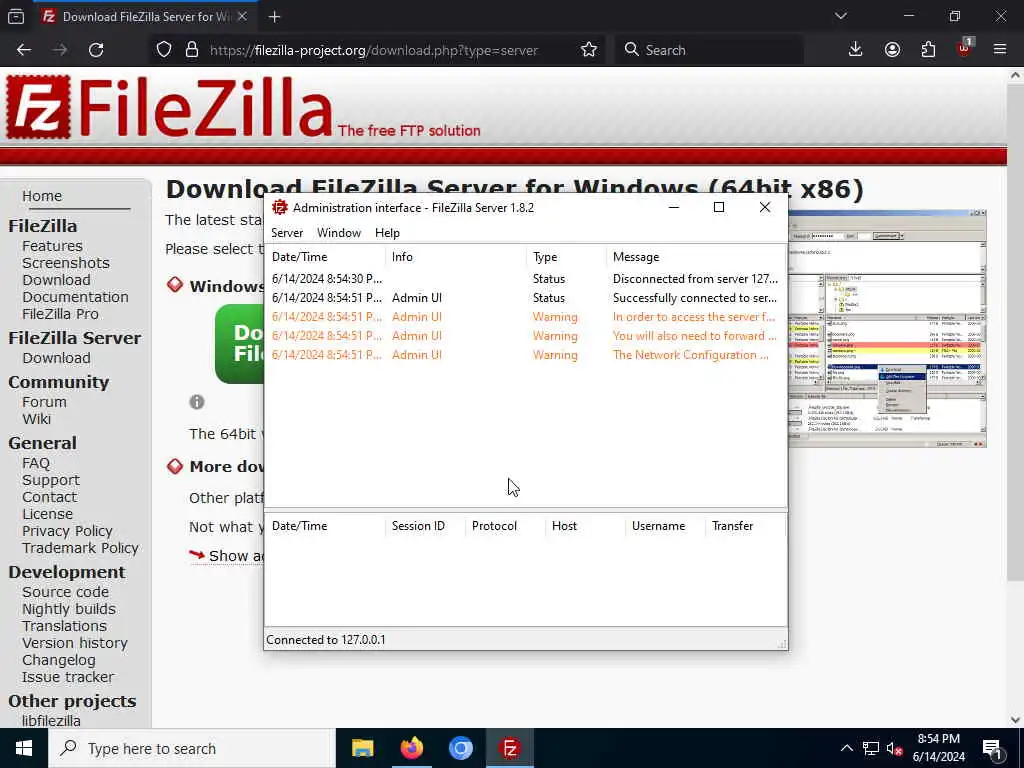1024x768 pixels.
Task: Click the taskbar search box
Action: (191, 748)
